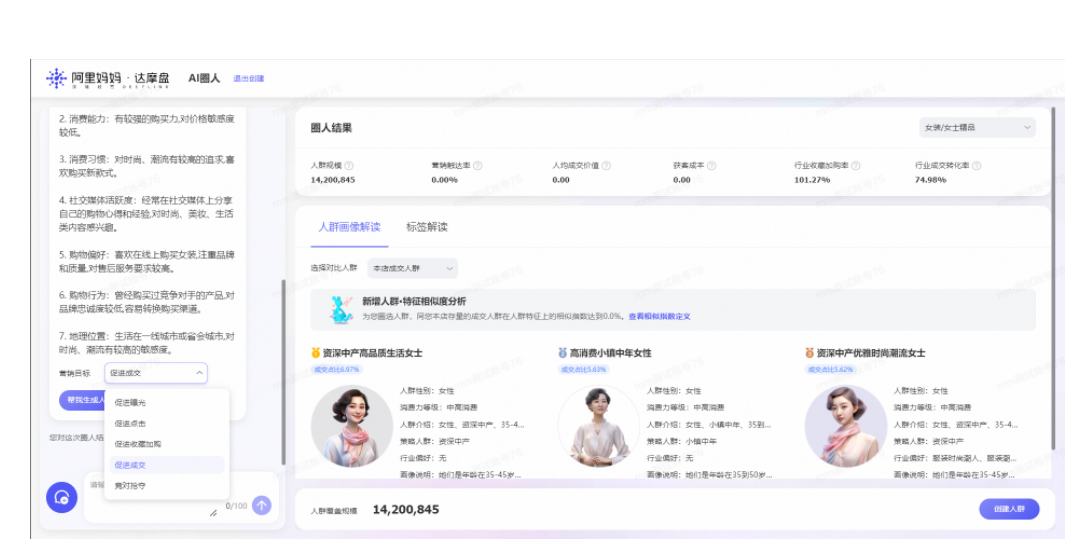Collapse the 营销目标 dropdown showing 促进成交
Screen dimensions: 1090x551
(x=156, y=373)
